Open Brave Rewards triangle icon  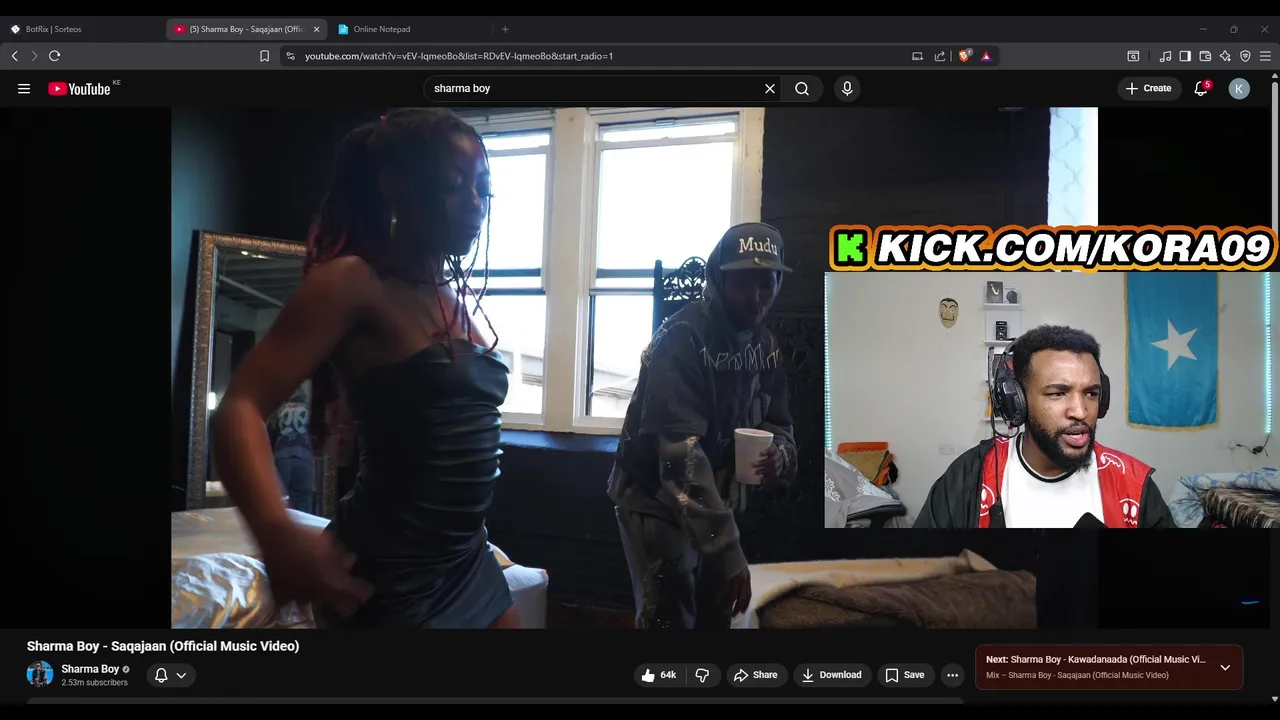[x=986, y=56]
